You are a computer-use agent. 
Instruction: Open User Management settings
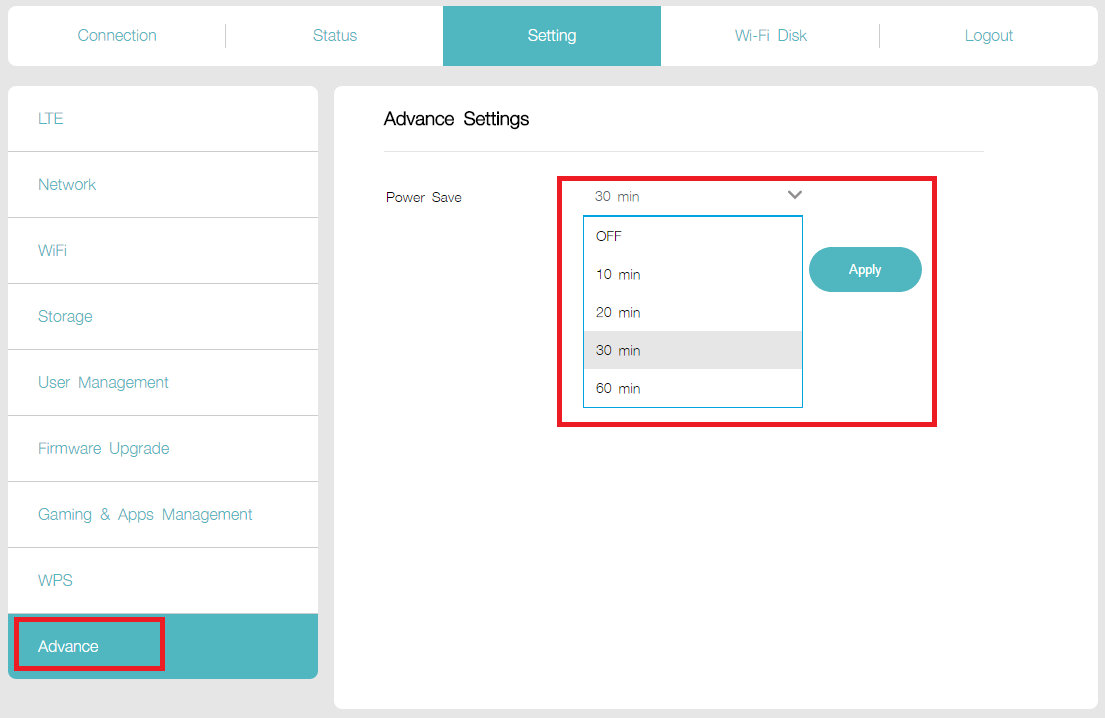[103, 382]
